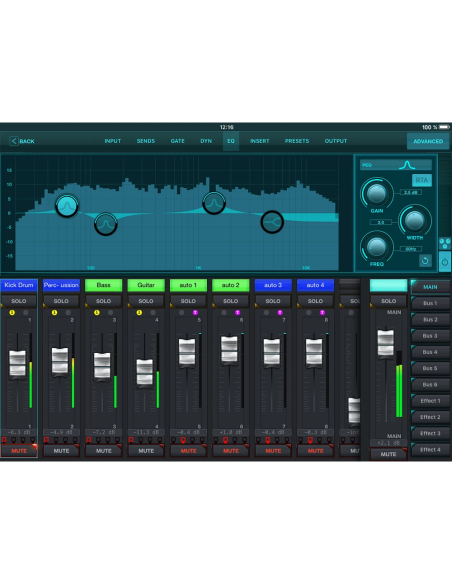Solo the auto 2 channel

point(230,301)
